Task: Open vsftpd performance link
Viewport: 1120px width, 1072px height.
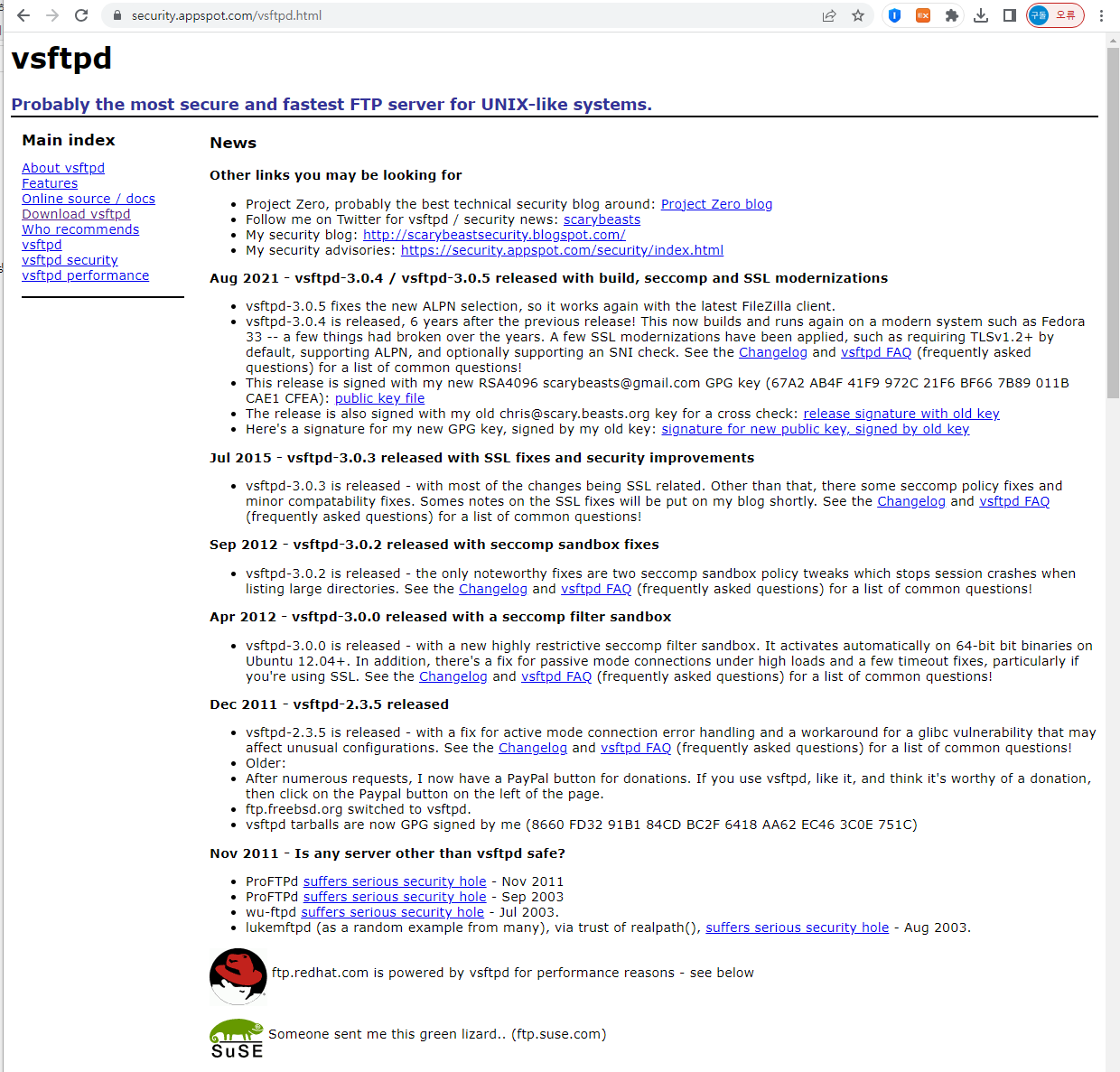Action: pos(86,275)
